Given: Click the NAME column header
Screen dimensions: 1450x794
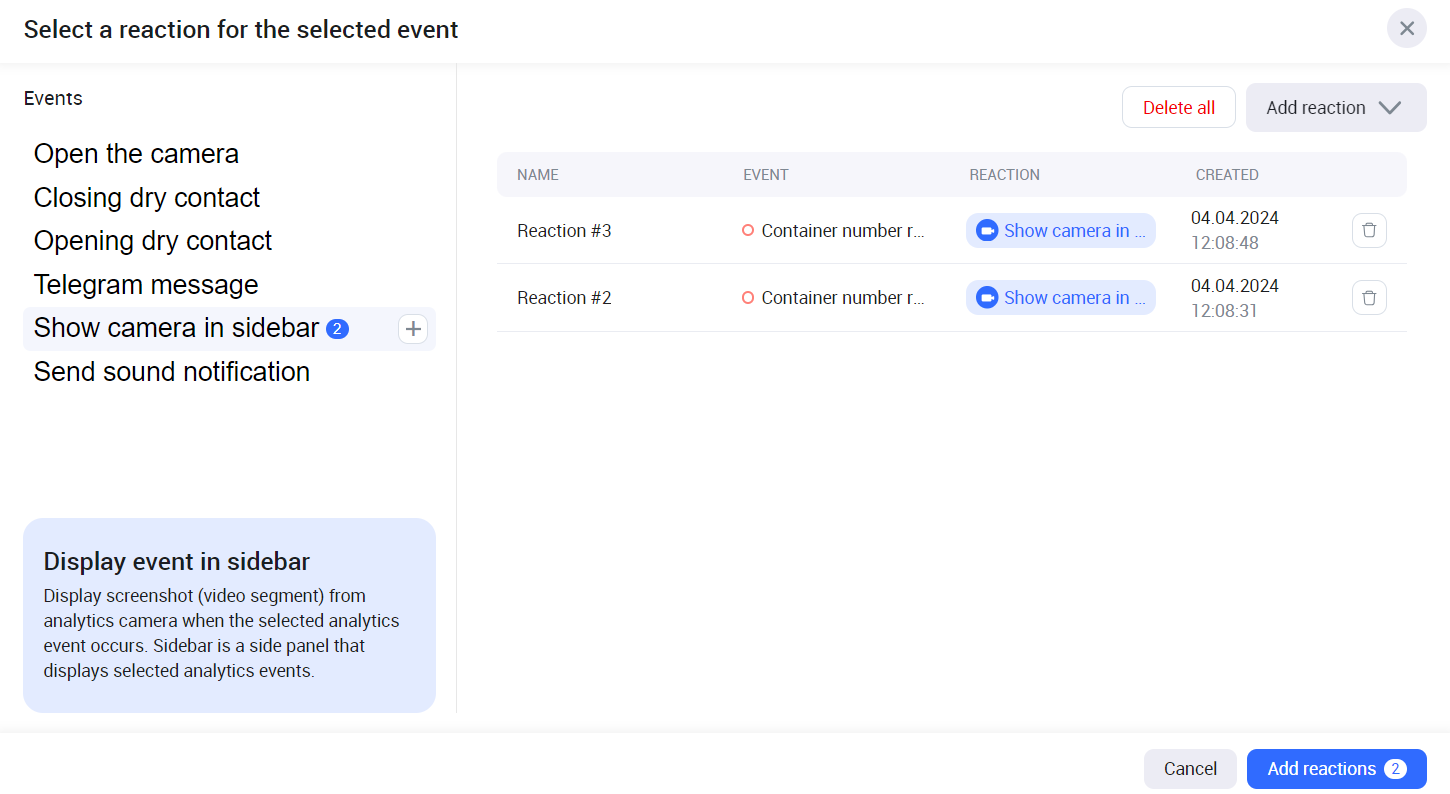Looking at the screenshot, I should (538, 175).
